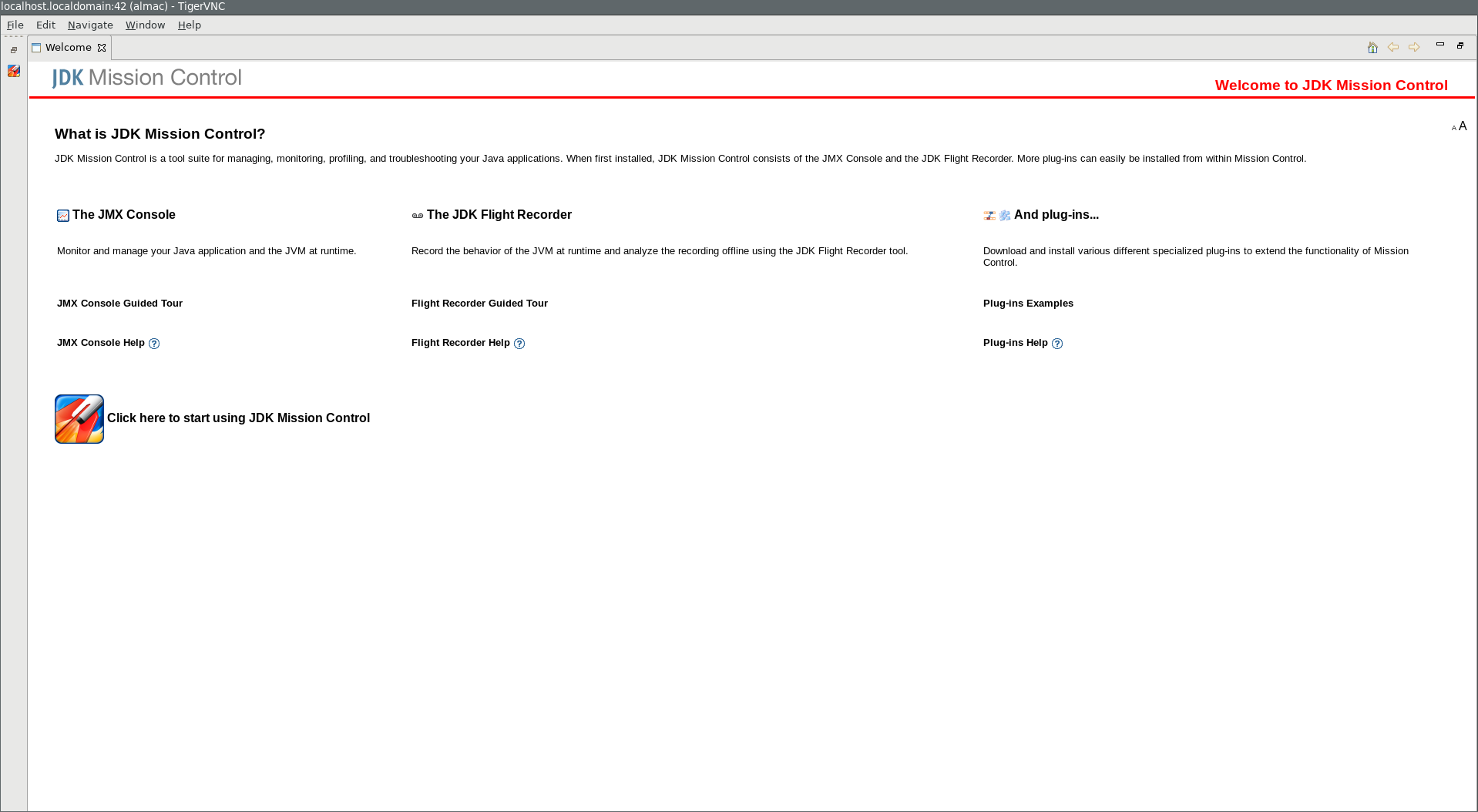Click the Home icon in Welcome toolbar
The height and width of the screenshot is (812, 1478).
(x=1372, y=48)
